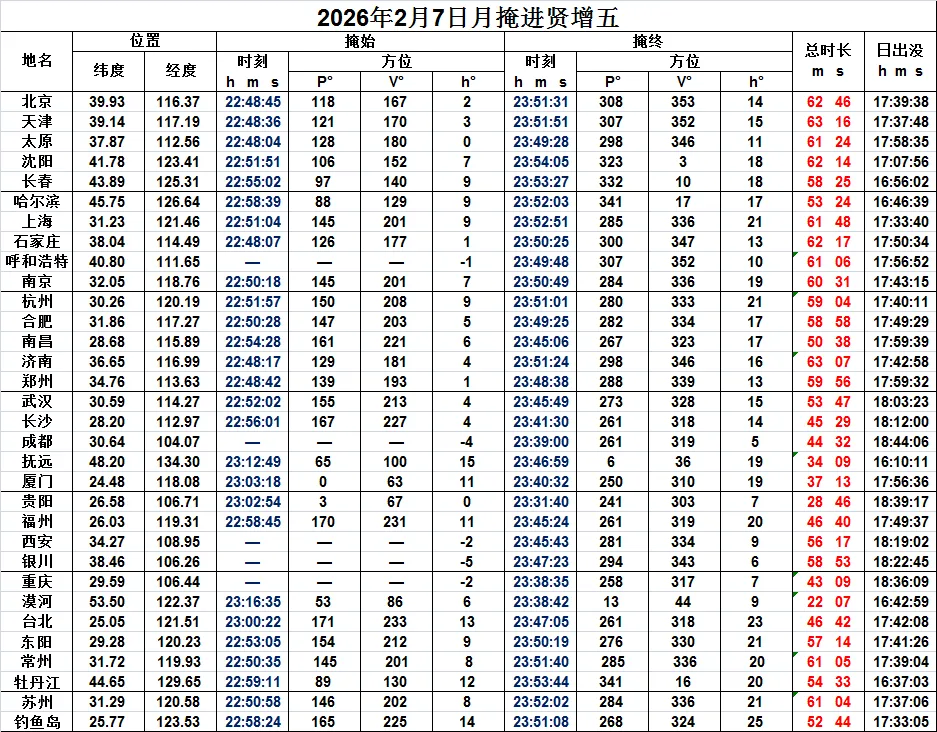Select 天津 in the place name column
937x732 pixels.
click(36, 121)
